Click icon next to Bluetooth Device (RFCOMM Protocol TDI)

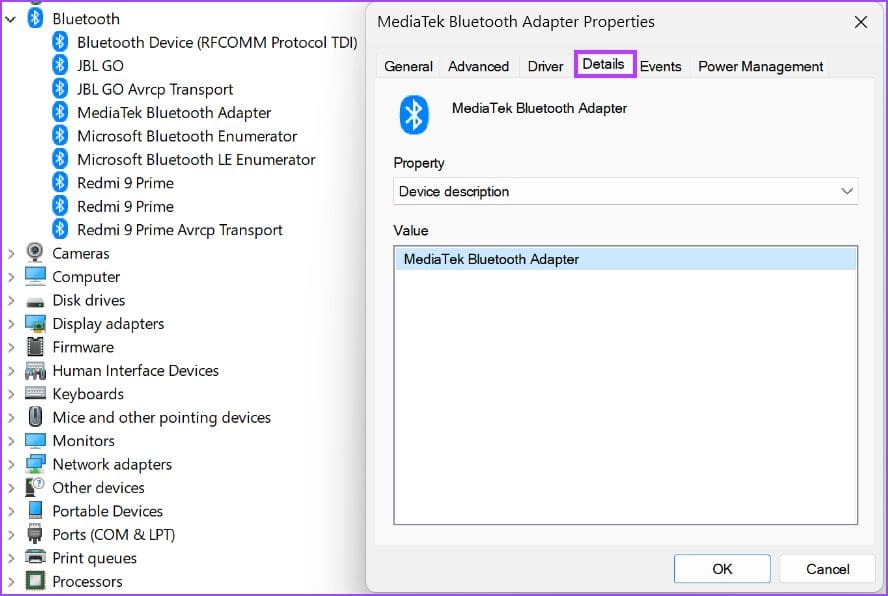click(60, 42)
